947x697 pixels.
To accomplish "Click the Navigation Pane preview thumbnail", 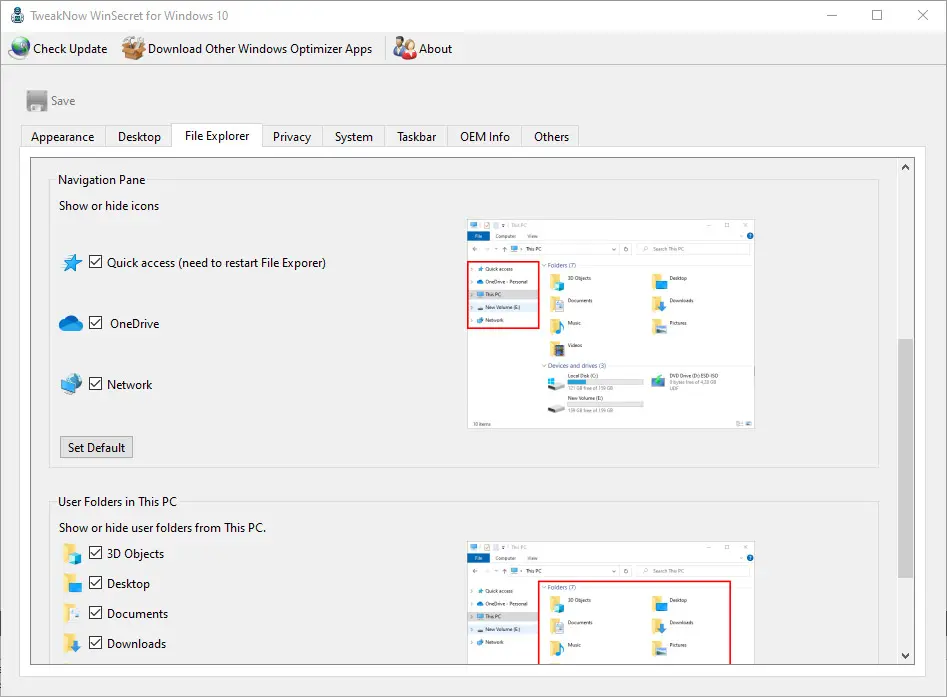I will coord(611,324).
